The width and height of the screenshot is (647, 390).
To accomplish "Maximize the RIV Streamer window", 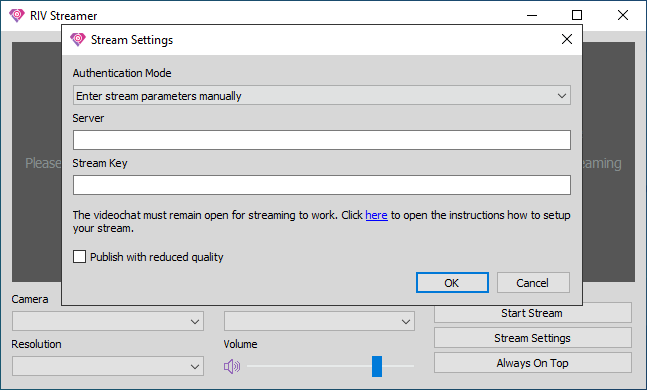I will [x=577, y=15].
